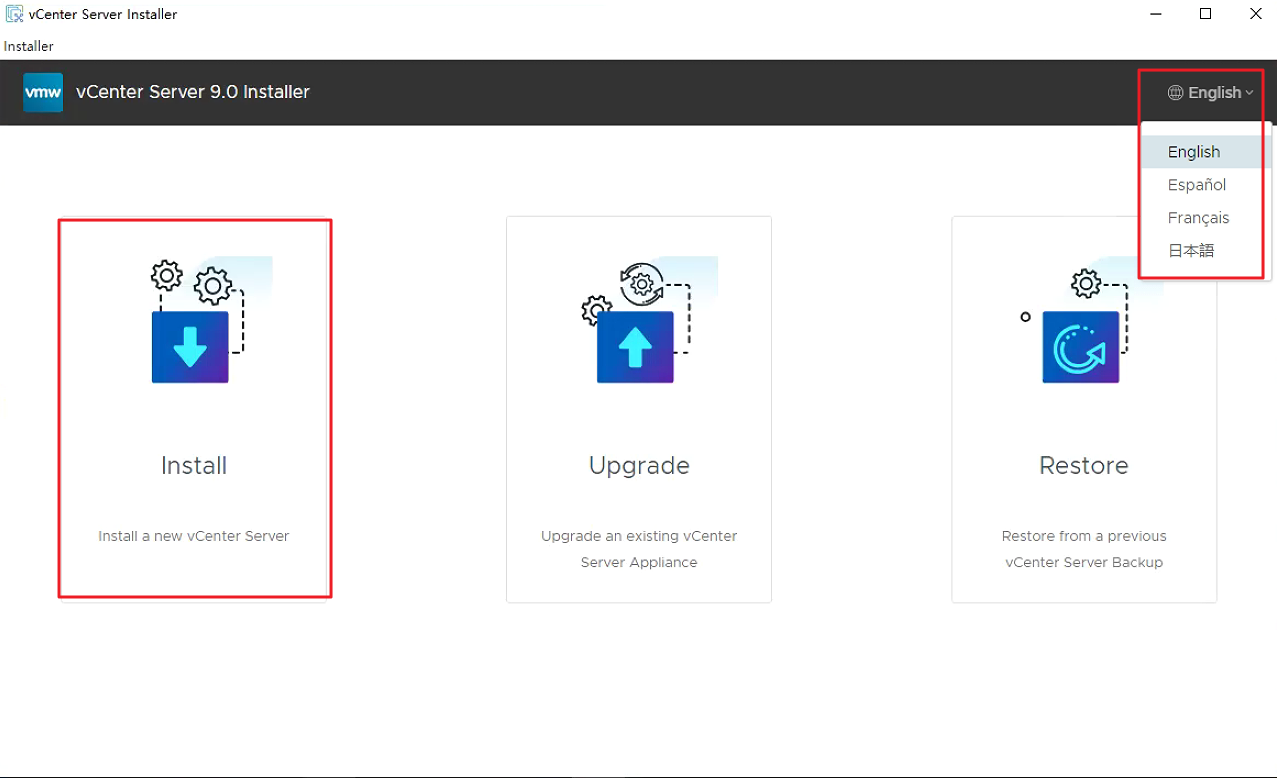Click the Restore card title
Image resolution: width=1277 pixels, height=778 pixels.
1084,466
